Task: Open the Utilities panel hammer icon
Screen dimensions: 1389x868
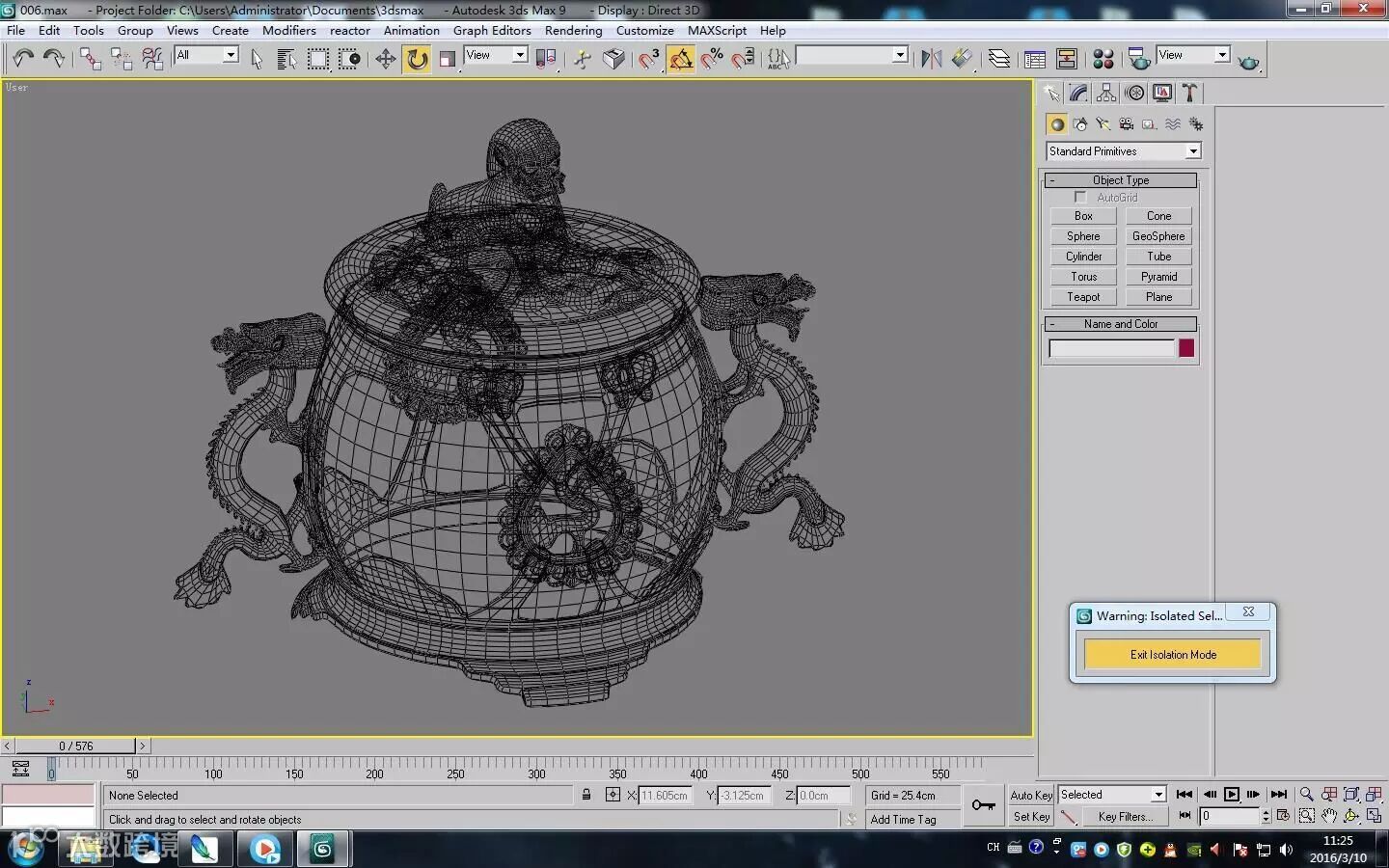Action: (1189, 94)
